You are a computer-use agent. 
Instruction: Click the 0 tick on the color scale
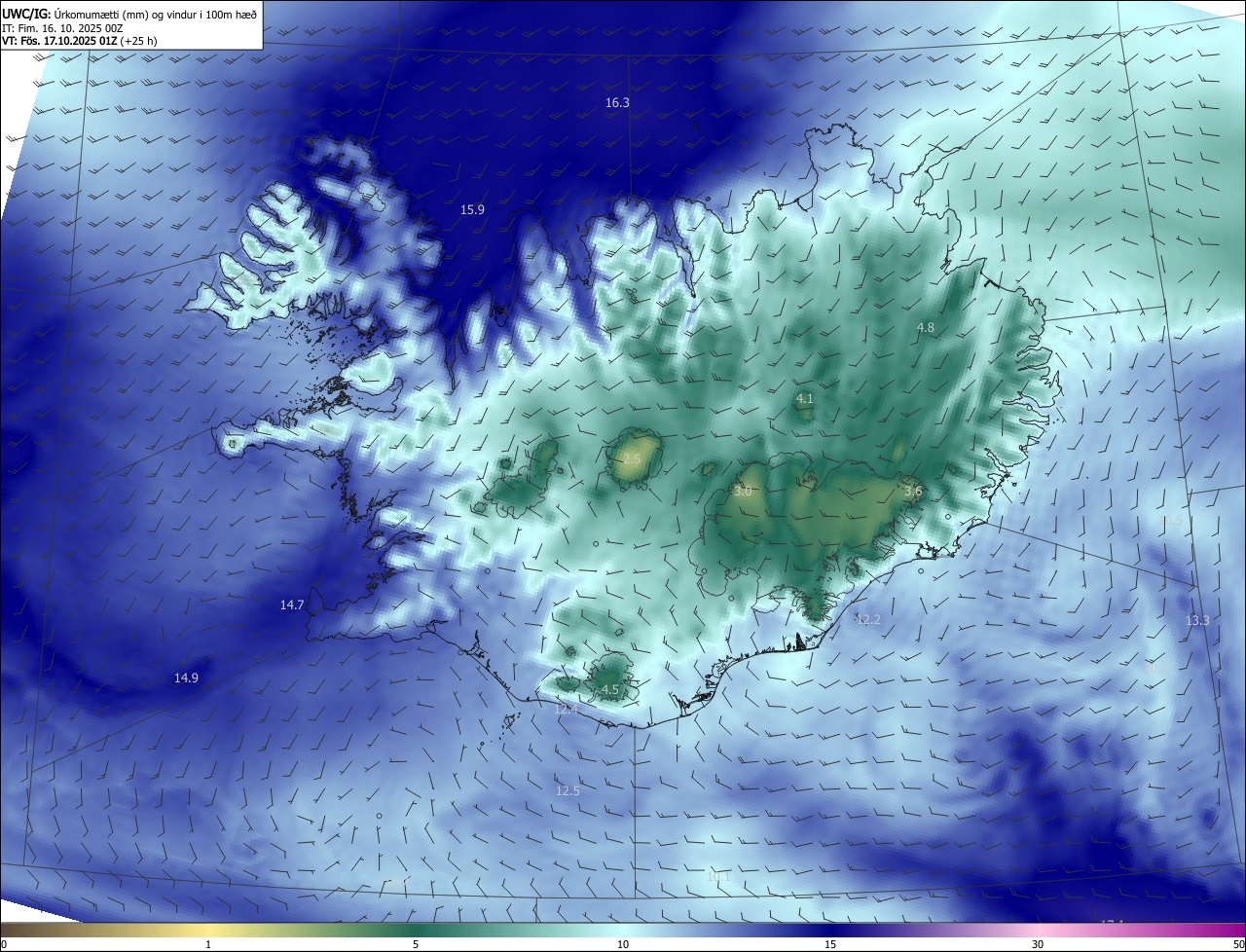pyautogui.click(x=4, y=945)
